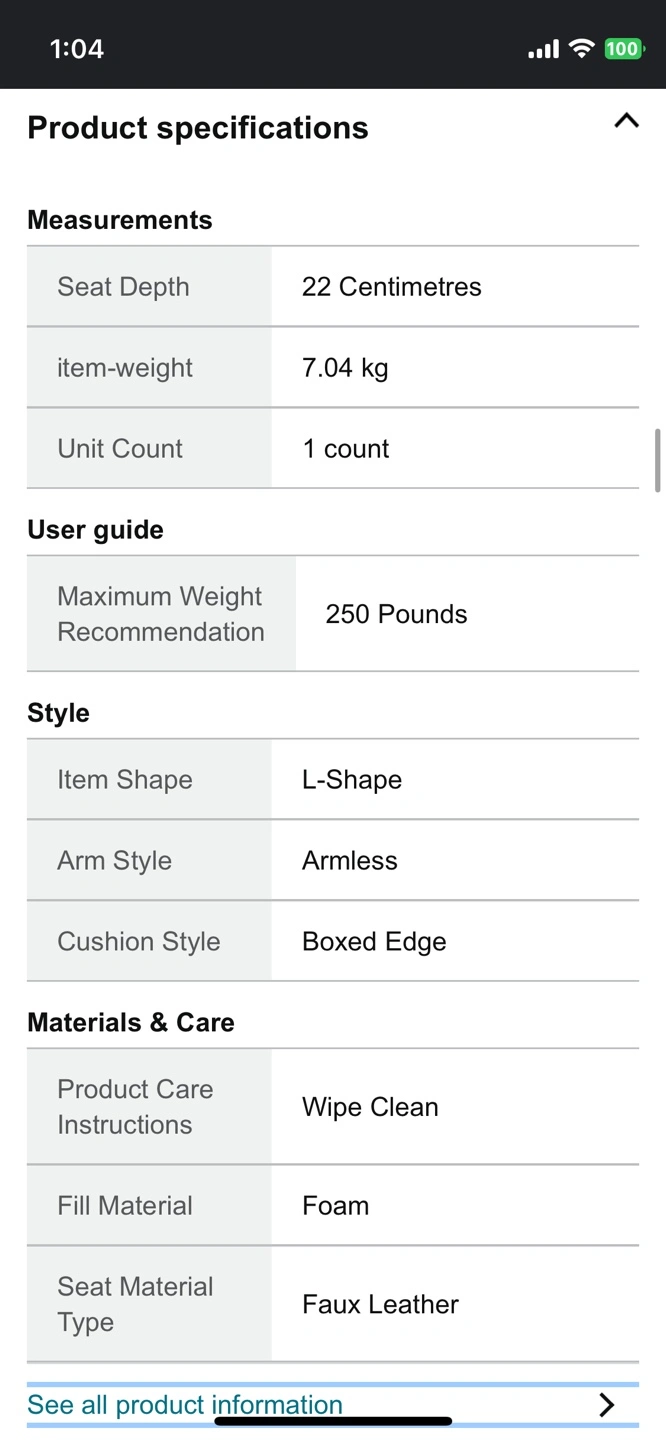
Task: Tap the Product specifications heading
Action: [x=198, y=128]
